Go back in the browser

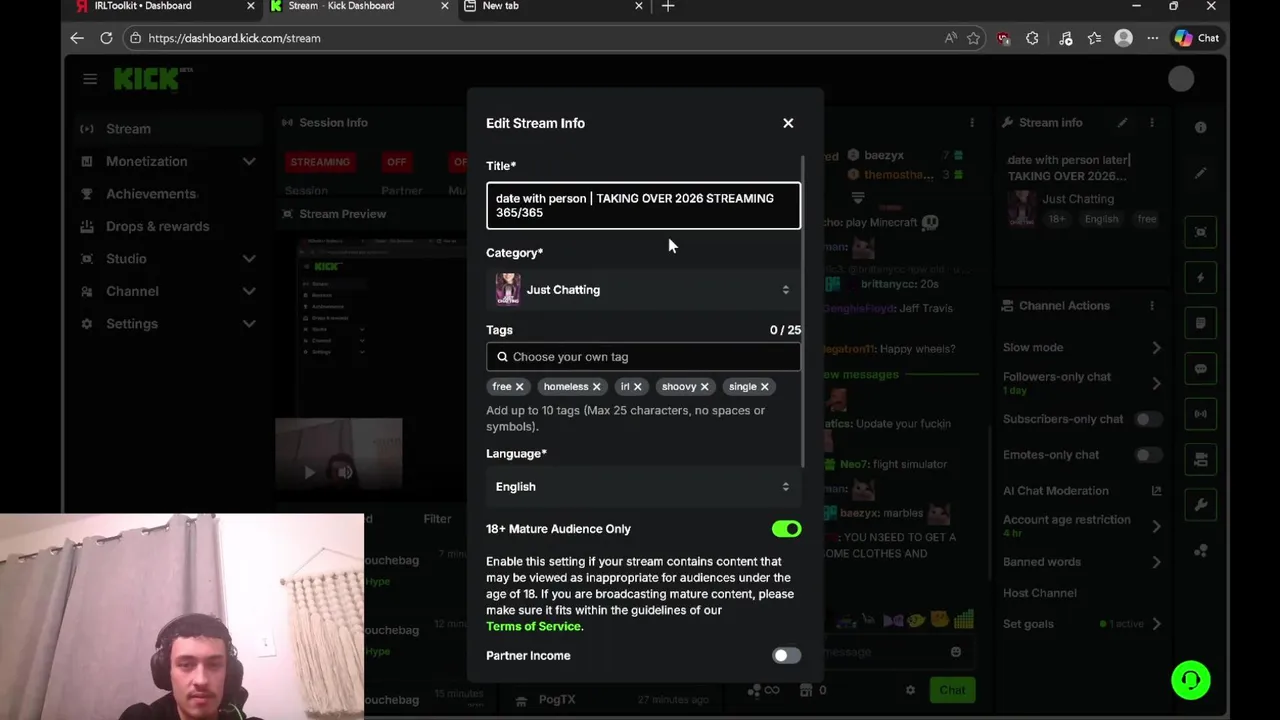[x=77, y=38]
